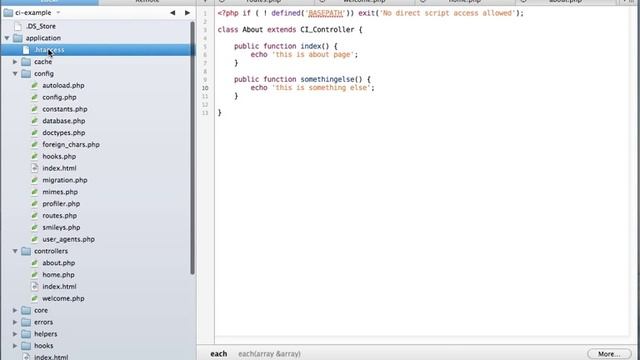Open home.php in controllers
Screen dimensions: 640x360
58,275
